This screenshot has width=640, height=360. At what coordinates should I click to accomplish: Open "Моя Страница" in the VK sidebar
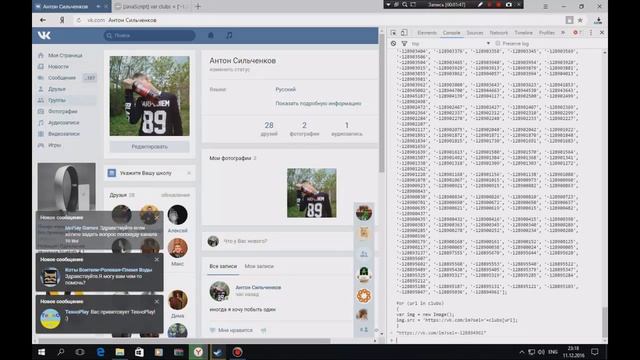pyautogui.click(x=65, y=56)
